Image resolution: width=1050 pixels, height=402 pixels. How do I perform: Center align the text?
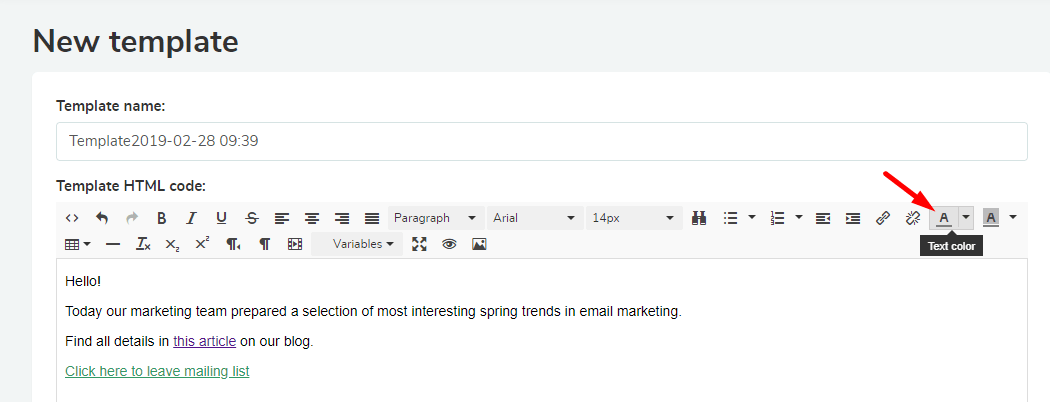click(312, 218)
